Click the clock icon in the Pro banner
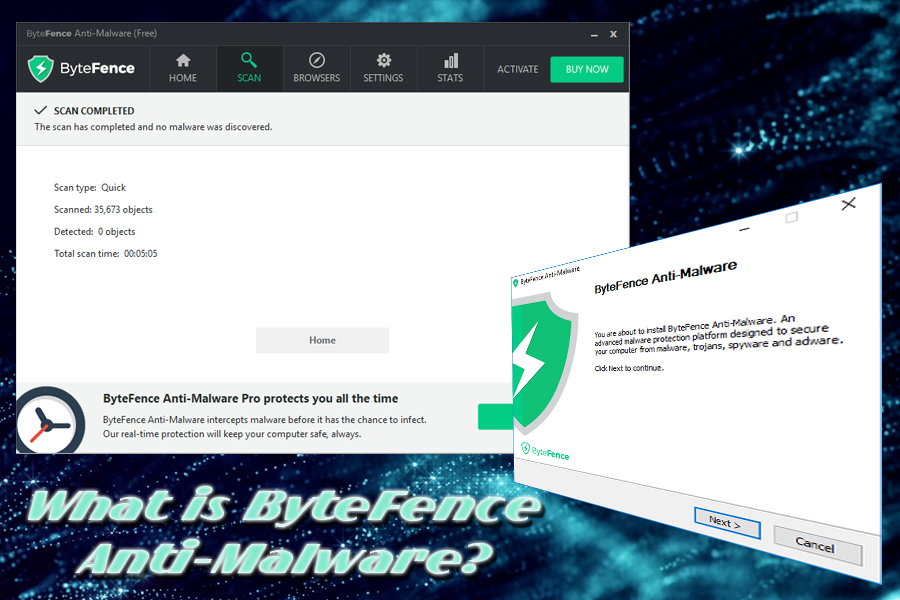Image resolution: width=900 pixels, height=600 pixels. [51, 421]
